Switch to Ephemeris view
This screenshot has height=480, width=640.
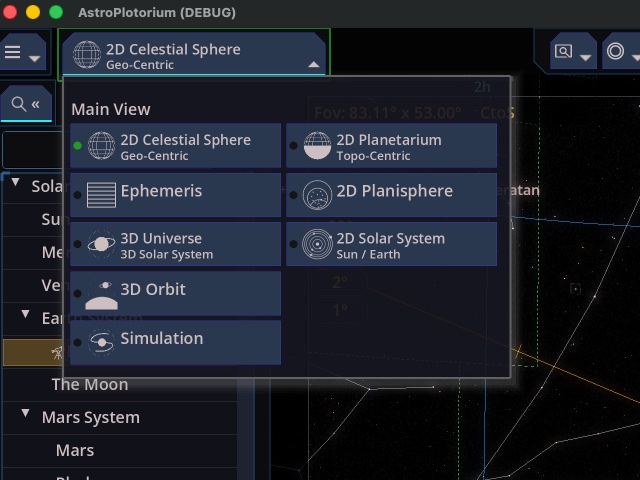pos(176,195)
